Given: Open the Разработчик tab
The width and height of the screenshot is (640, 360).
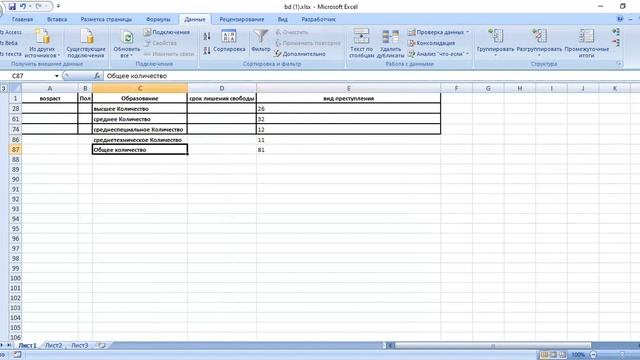Looking at the screenshot, I should click(319, 19).
